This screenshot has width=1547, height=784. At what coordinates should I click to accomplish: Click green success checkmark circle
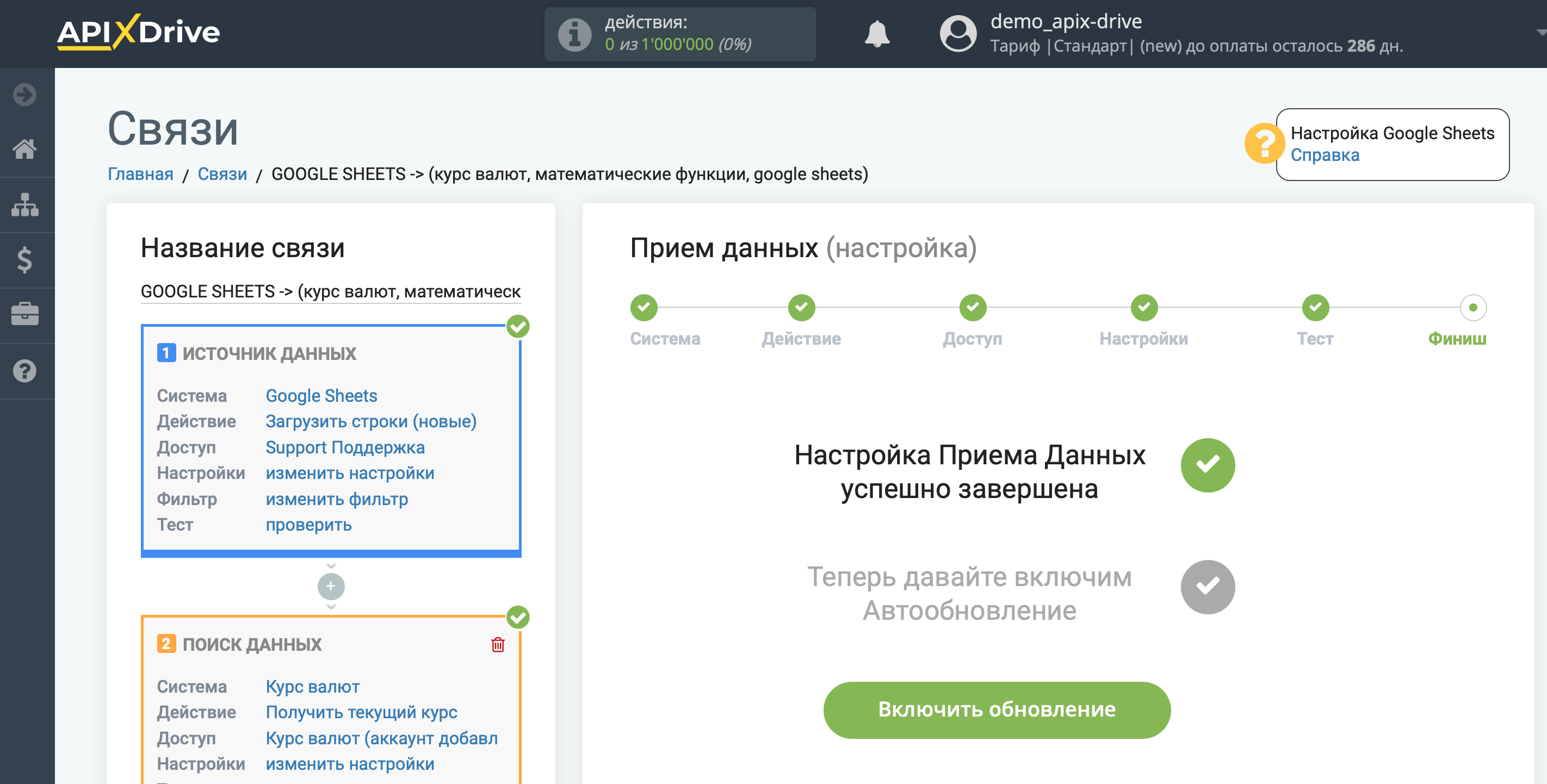1208,465
